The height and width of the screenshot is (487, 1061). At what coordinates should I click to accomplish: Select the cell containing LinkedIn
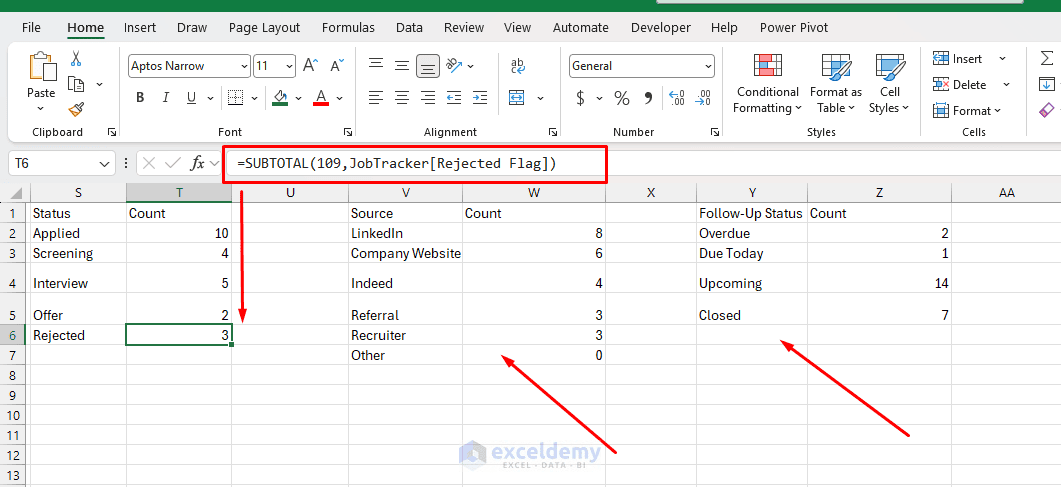point(405,233)
